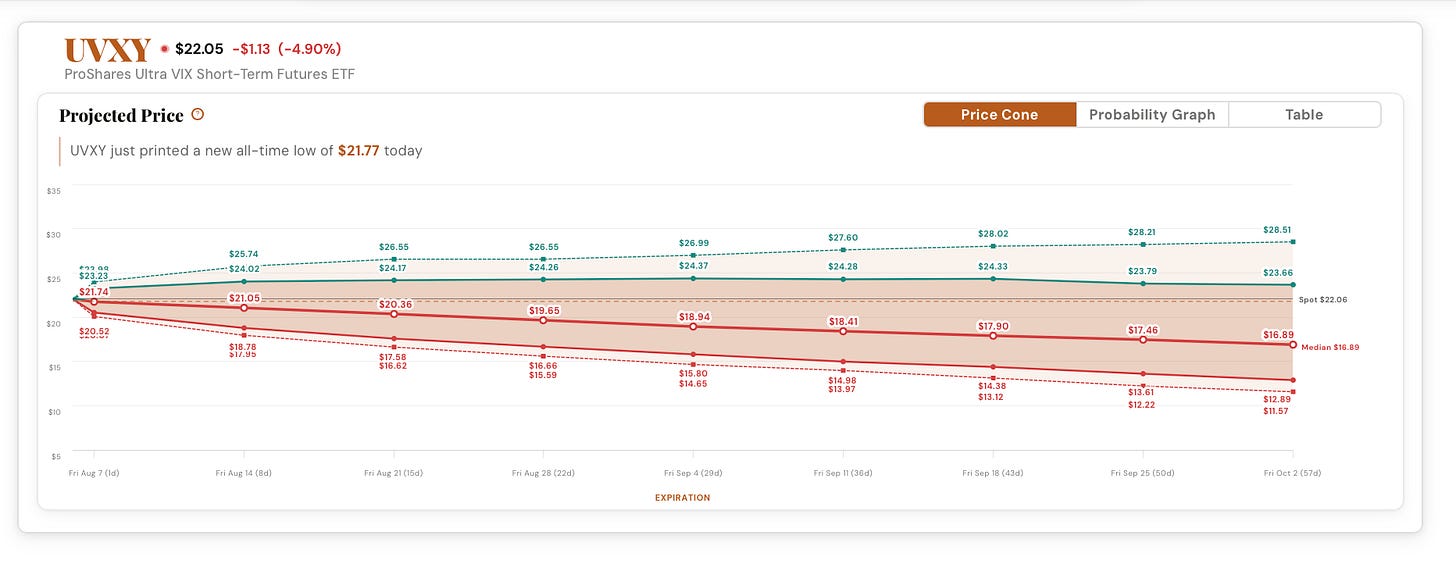1456x564 pixels.
Task: Click the Projected Price info icon
Action: 198,115
